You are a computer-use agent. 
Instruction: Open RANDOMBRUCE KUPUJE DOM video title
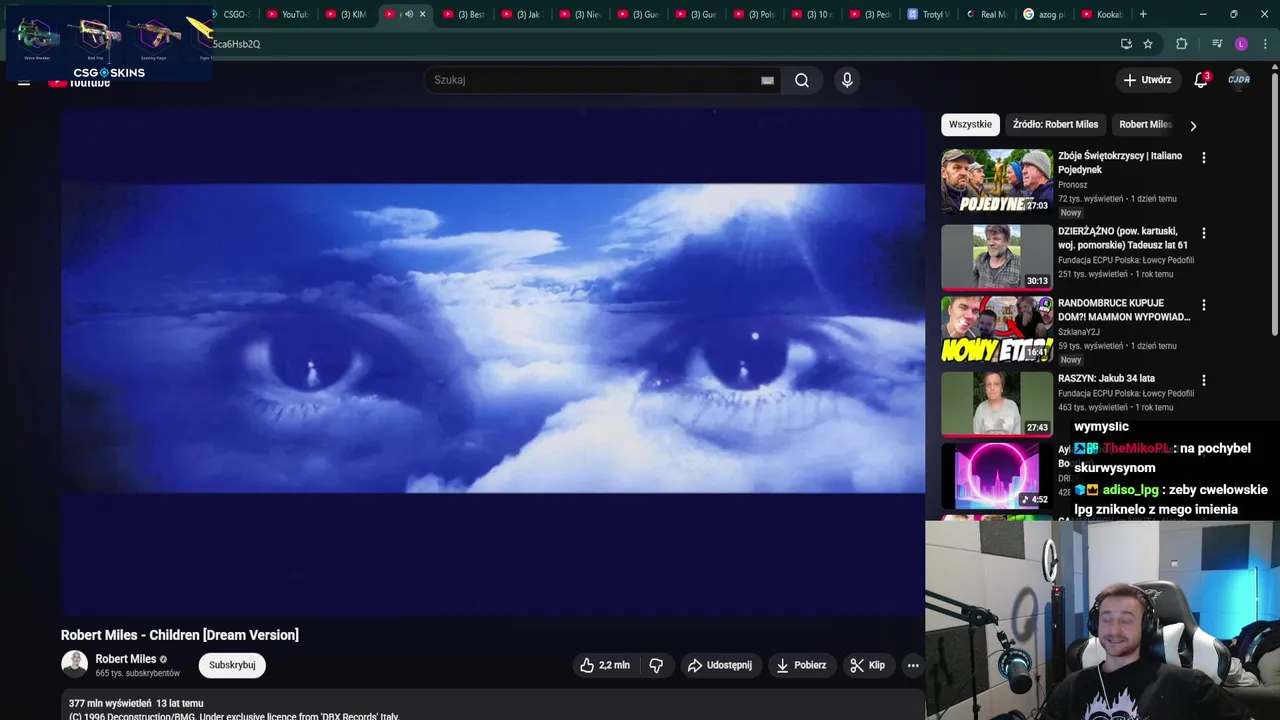[1124, 310]
